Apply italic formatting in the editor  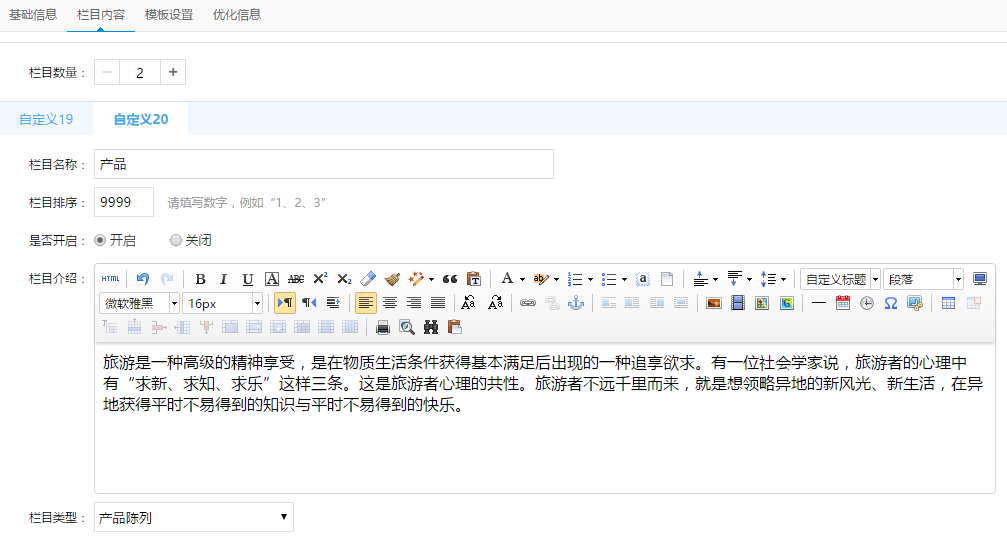(224, 279)
